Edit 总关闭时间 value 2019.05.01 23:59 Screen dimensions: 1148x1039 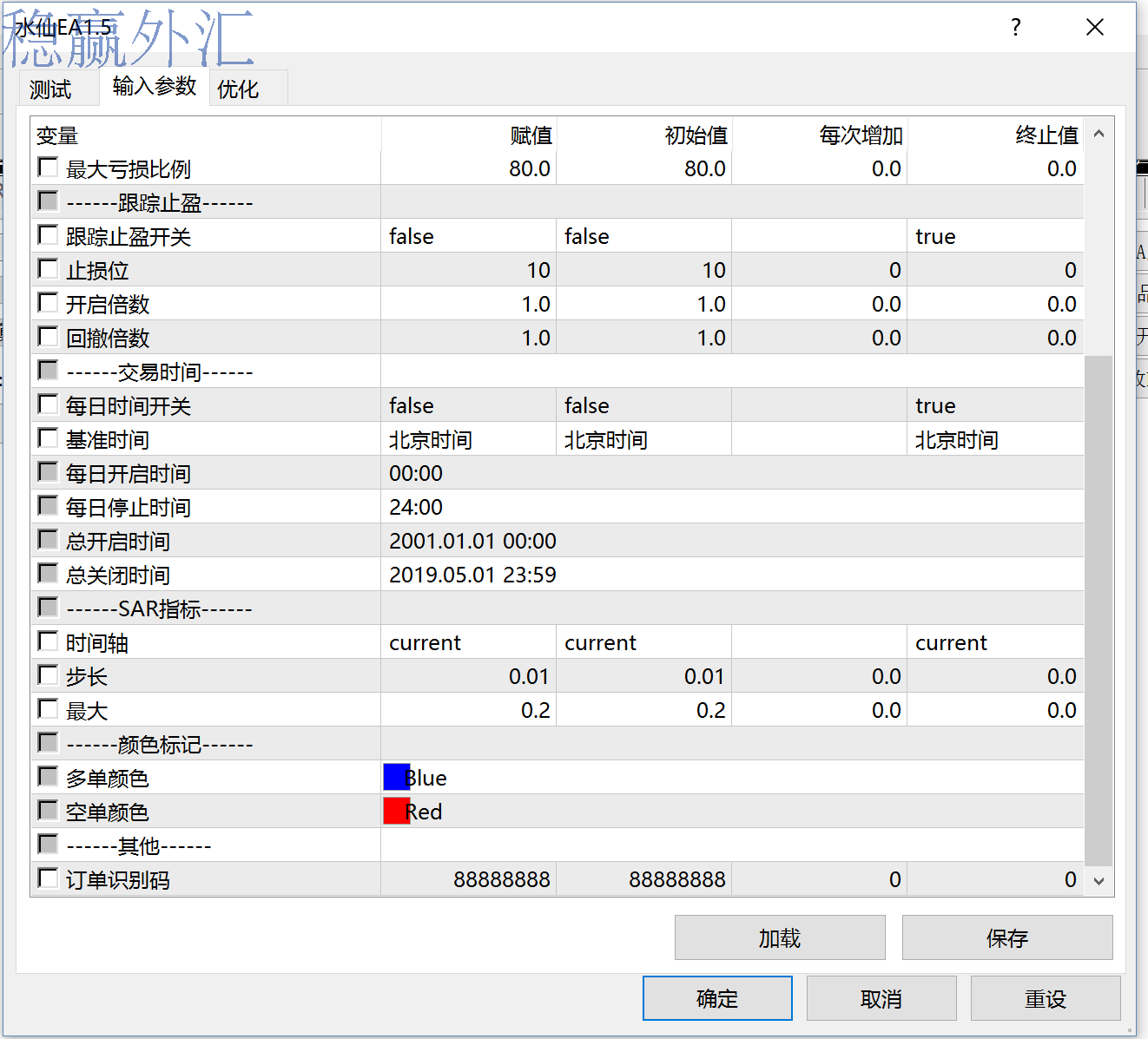[x=732, y=575]
